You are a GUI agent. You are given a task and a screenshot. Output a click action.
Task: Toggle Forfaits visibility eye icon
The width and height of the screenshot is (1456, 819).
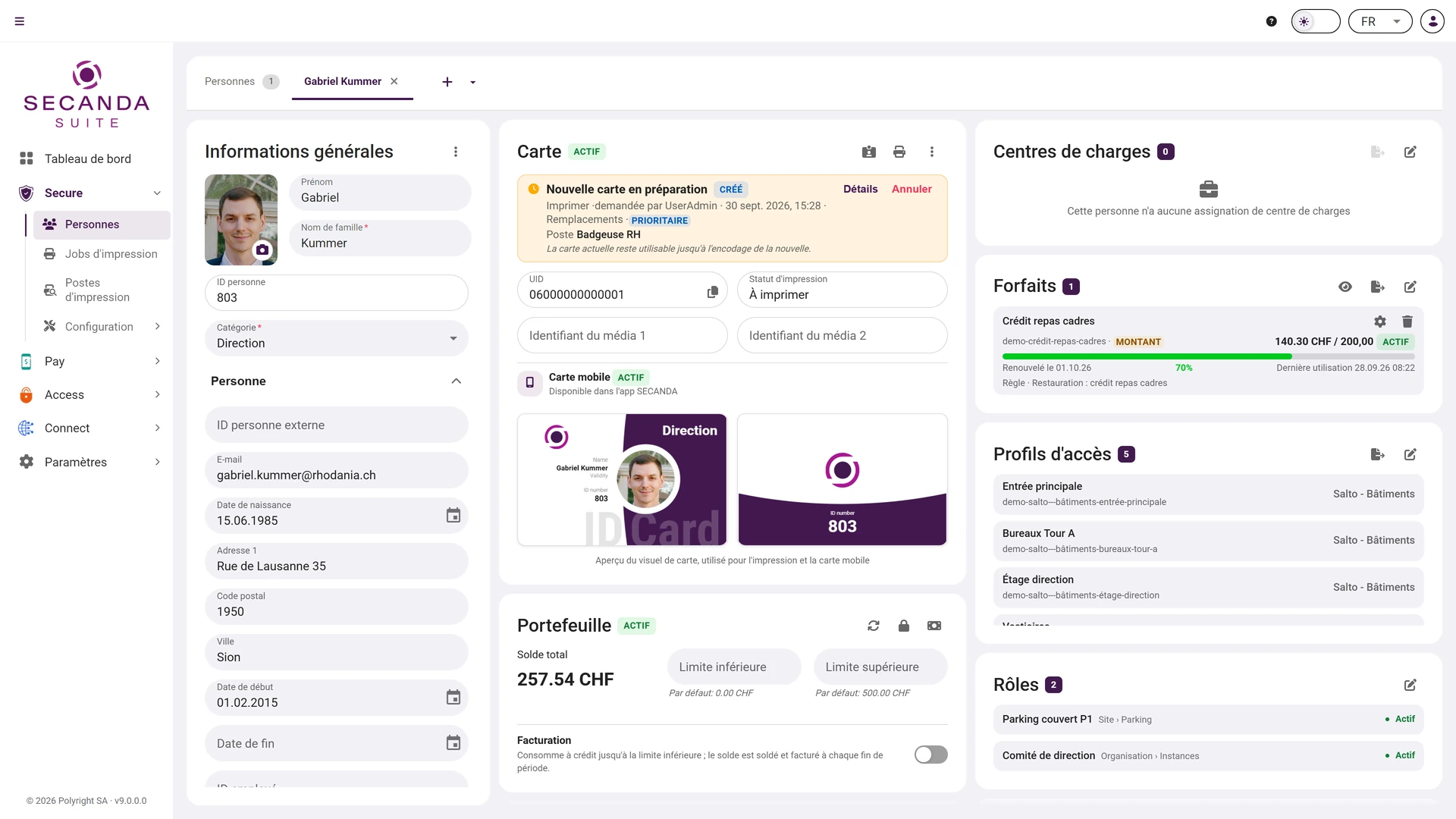1345,287
